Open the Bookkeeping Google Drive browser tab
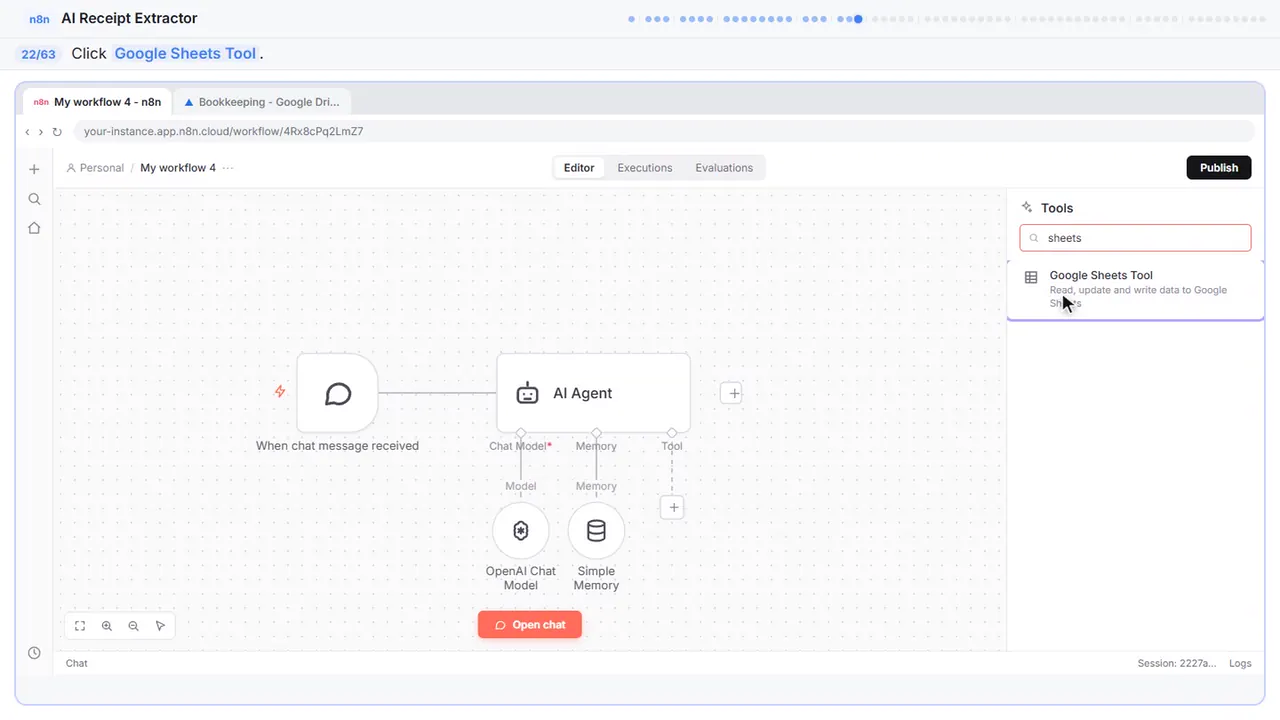The width and height of the screenshot is (1280, 720). pos(262,102)
